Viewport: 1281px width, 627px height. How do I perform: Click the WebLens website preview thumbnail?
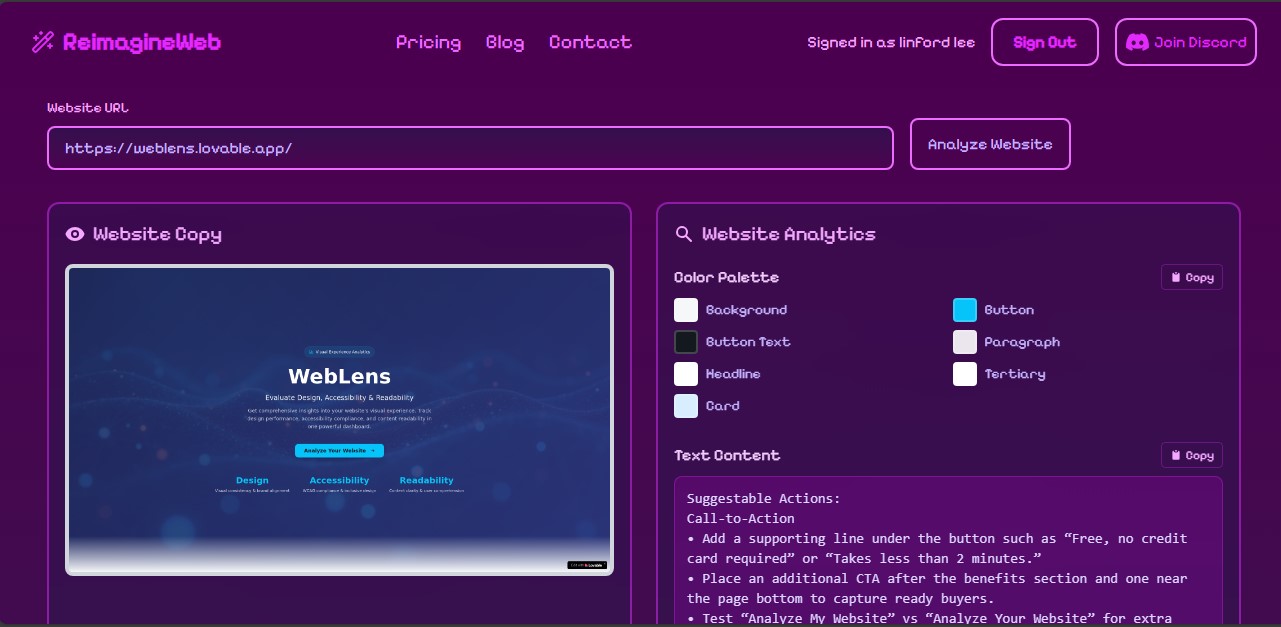tap(339, 420)
